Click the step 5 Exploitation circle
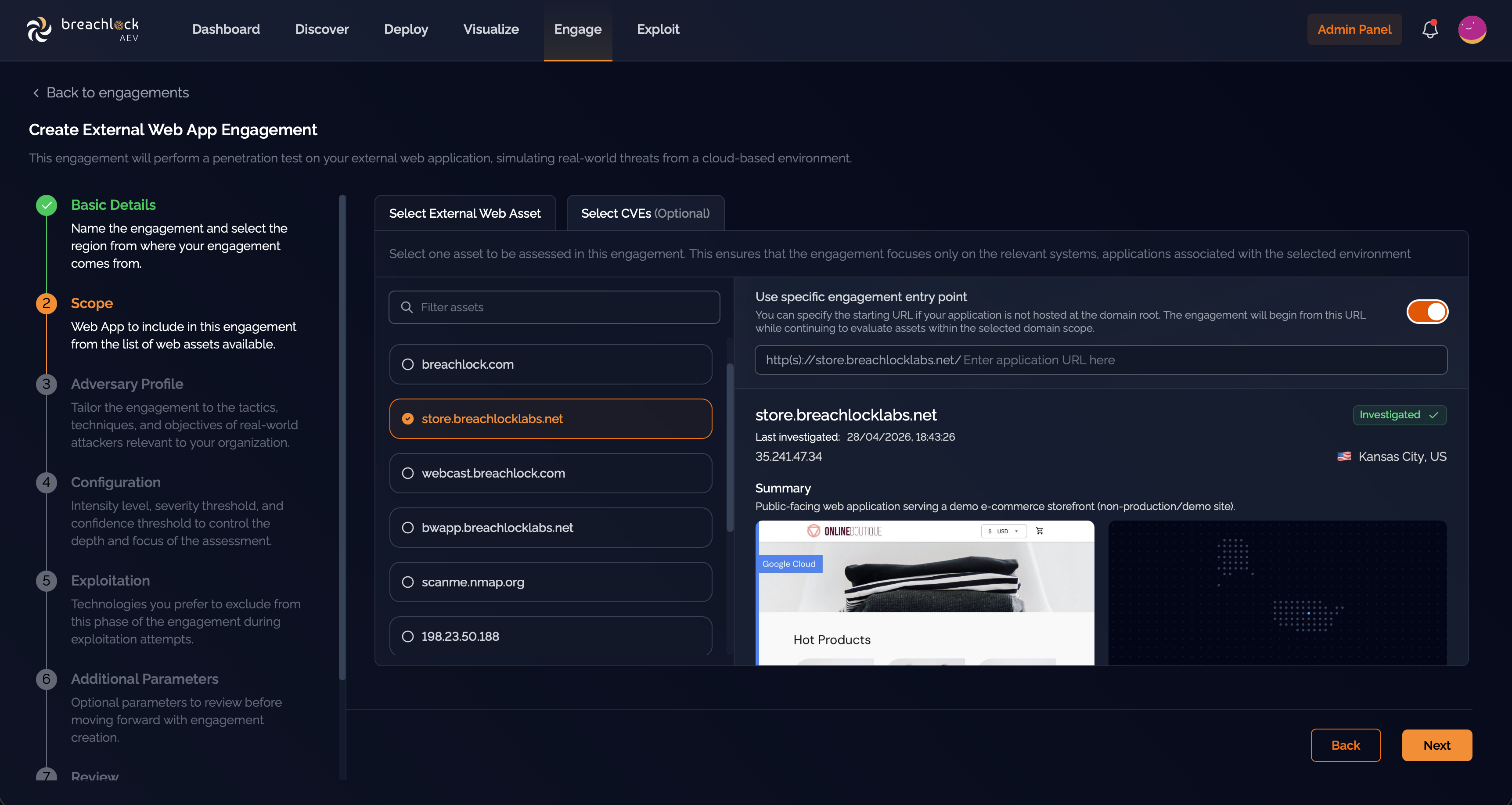Screen dimensions: 1512x805 [47, 581]
